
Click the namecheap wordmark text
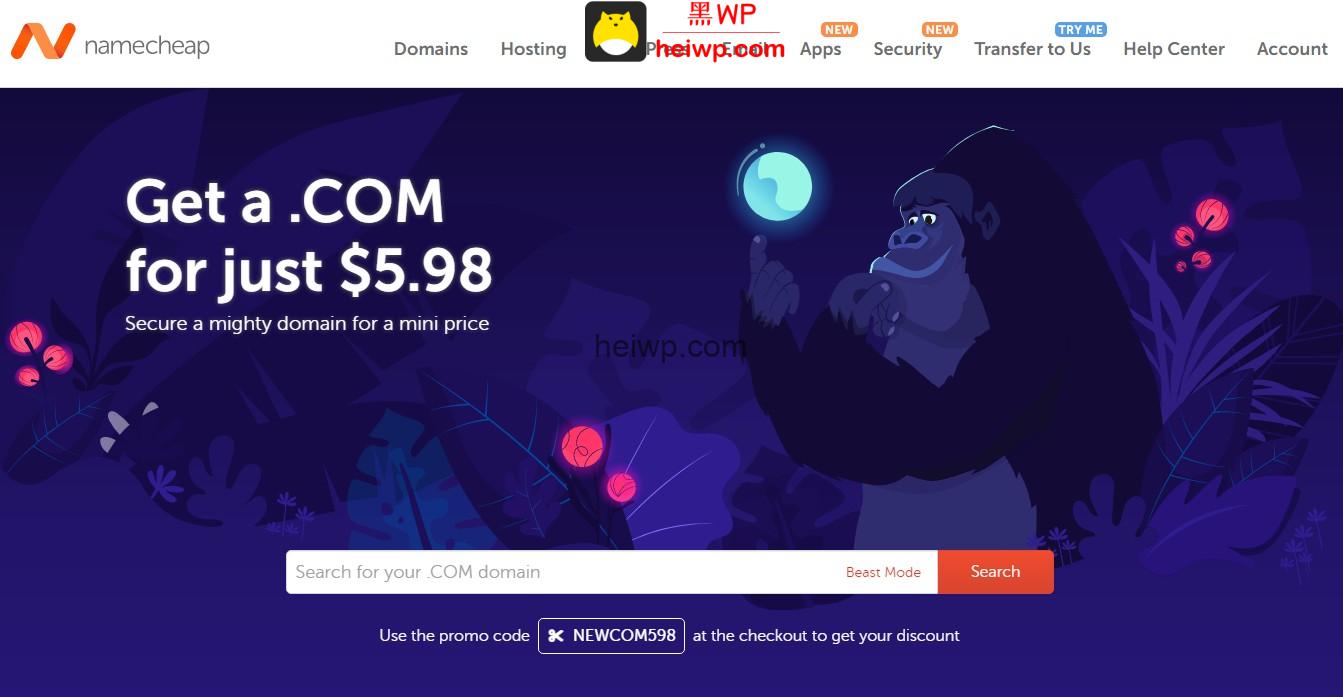click(147, 46)
